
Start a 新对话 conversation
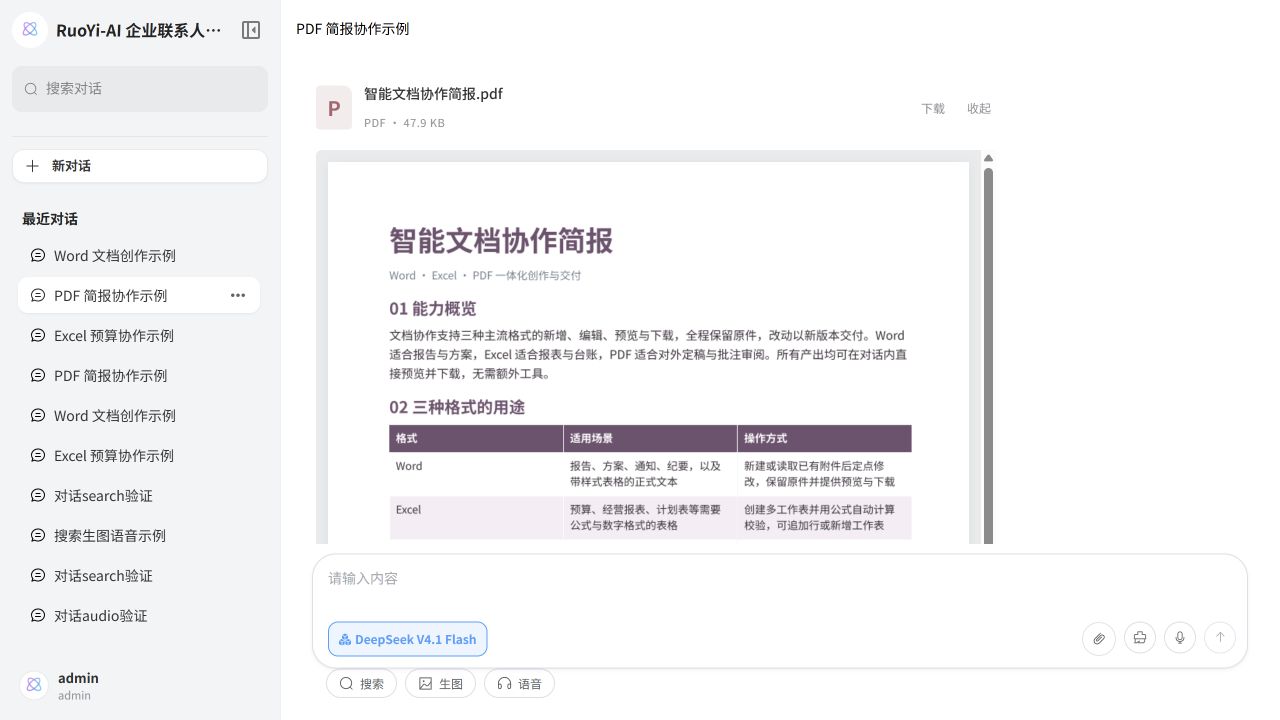coord(140,166)
